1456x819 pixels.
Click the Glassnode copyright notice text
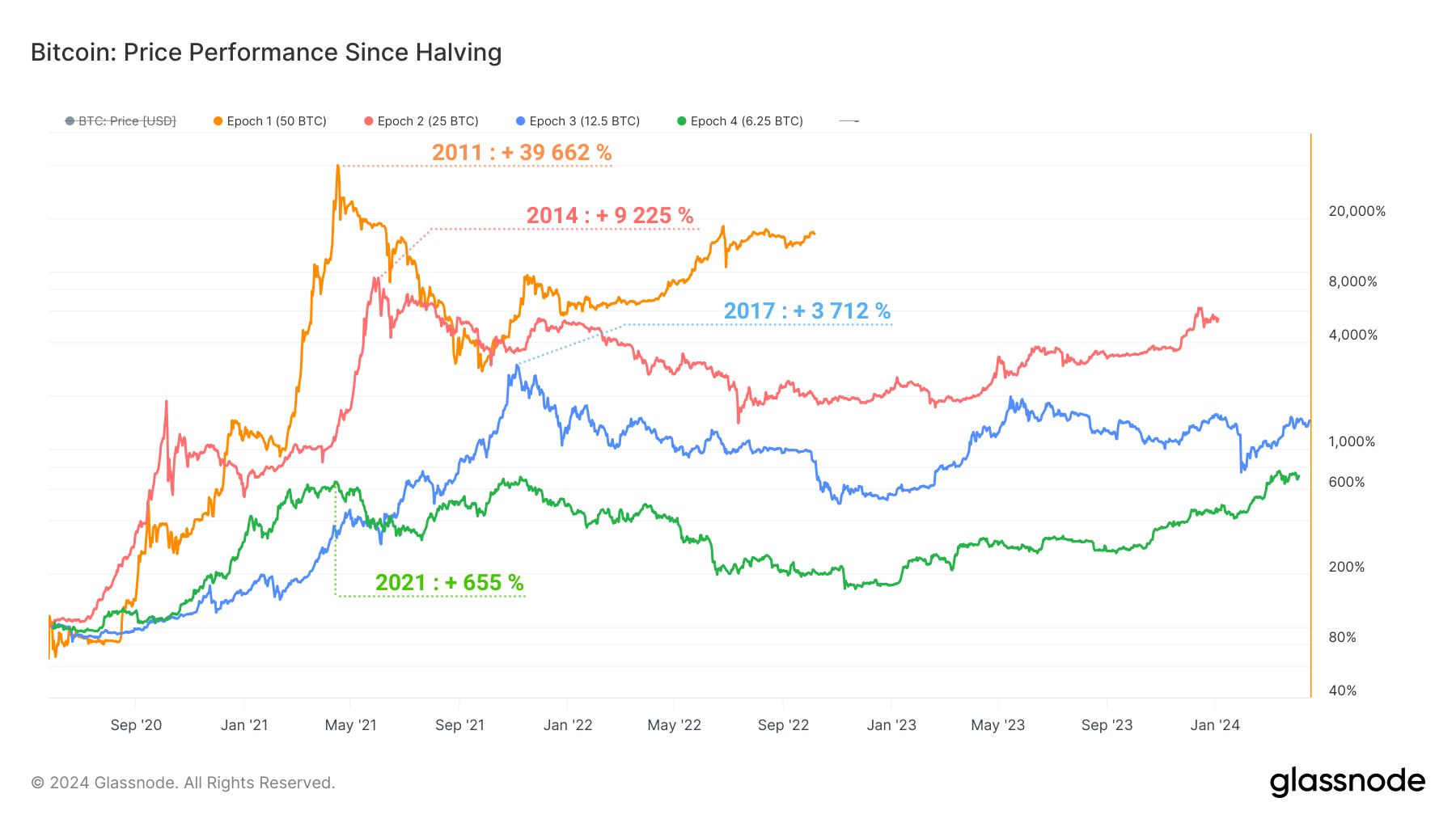point(183,783)
